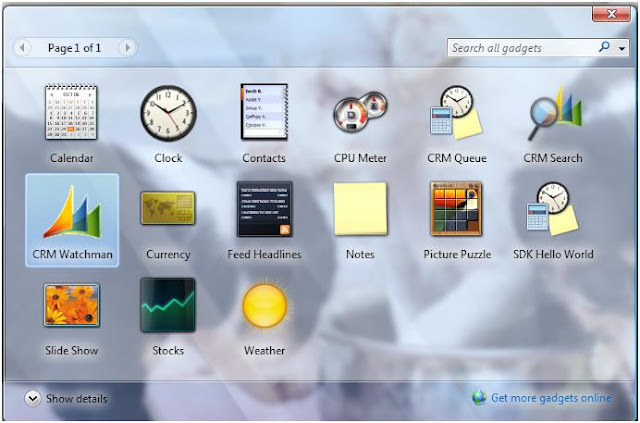Choose the analog Clock gadget
The width and height of the screenshot is (640, 423).
(168, 113)
